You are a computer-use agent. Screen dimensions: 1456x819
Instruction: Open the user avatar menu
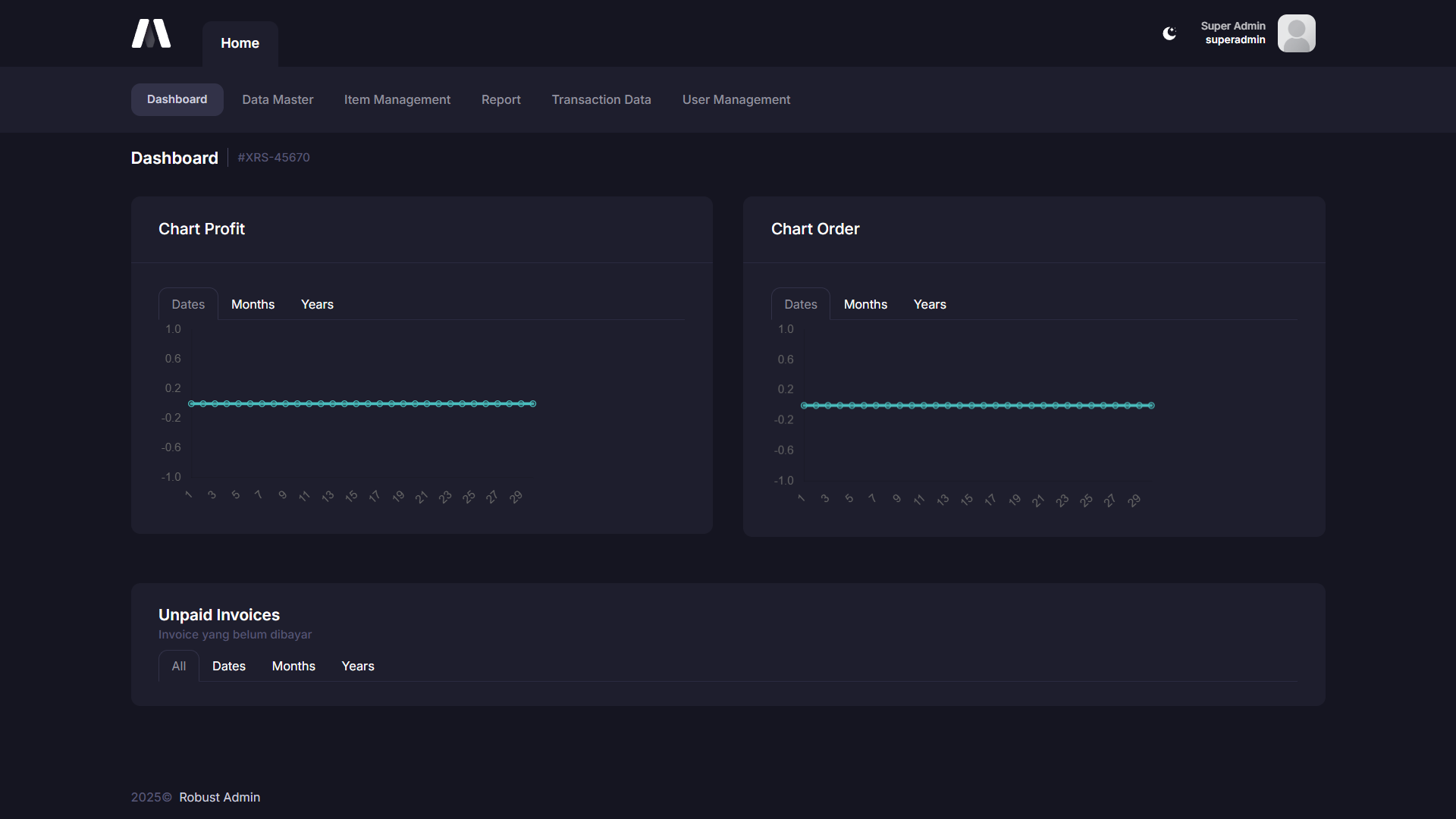(x=1296, y=33)
